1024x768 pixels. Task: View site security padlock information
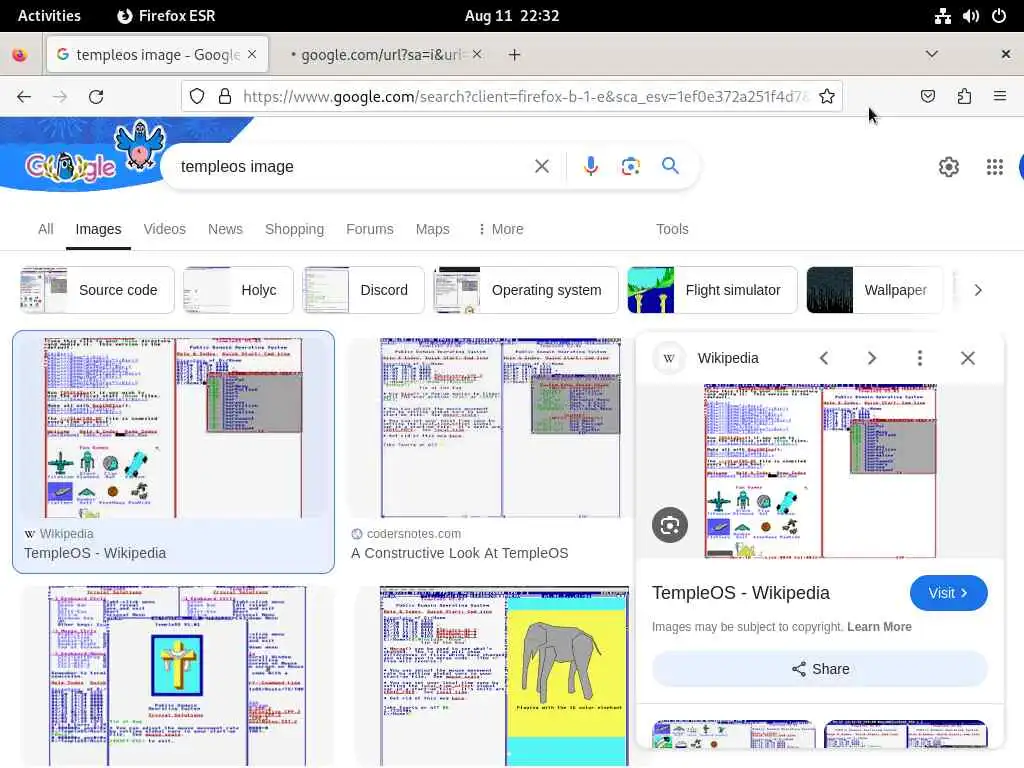[225, 97]
